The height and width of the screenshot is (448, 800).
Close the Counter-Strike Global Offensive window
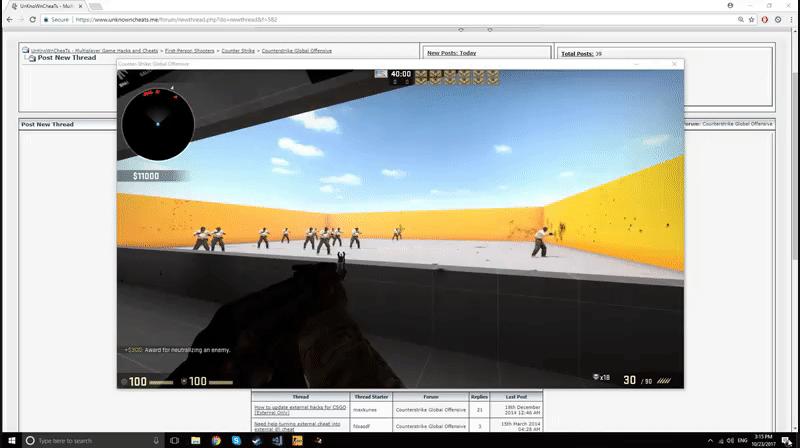click(674, 64)
